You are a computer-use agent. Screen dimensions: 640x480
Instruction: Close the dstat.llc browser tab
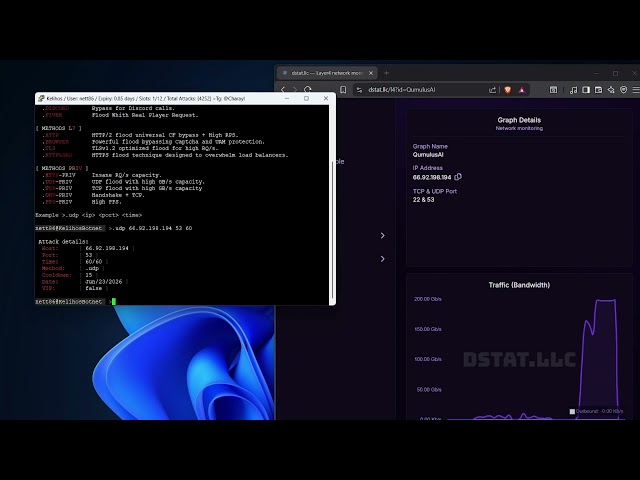click(x=371, y=73)
